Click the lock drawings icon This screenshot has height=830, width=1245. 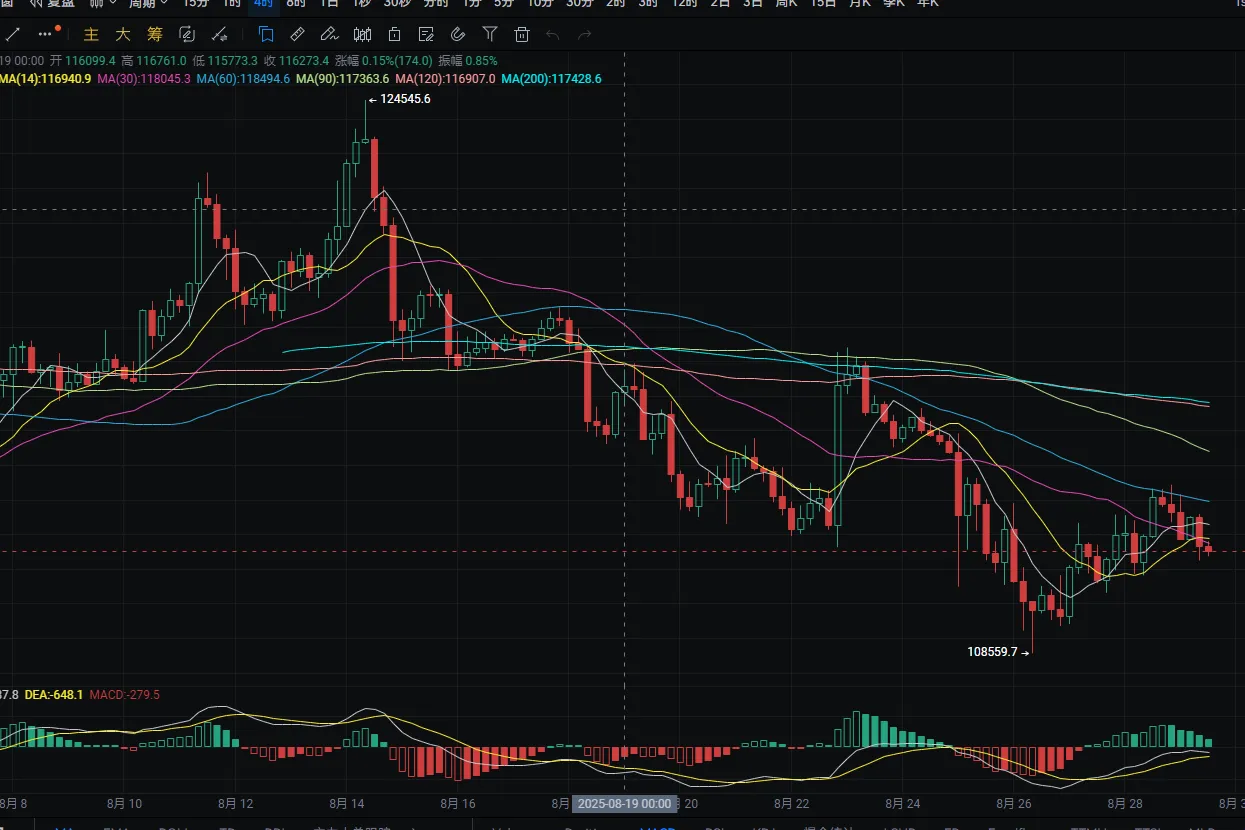394,34
